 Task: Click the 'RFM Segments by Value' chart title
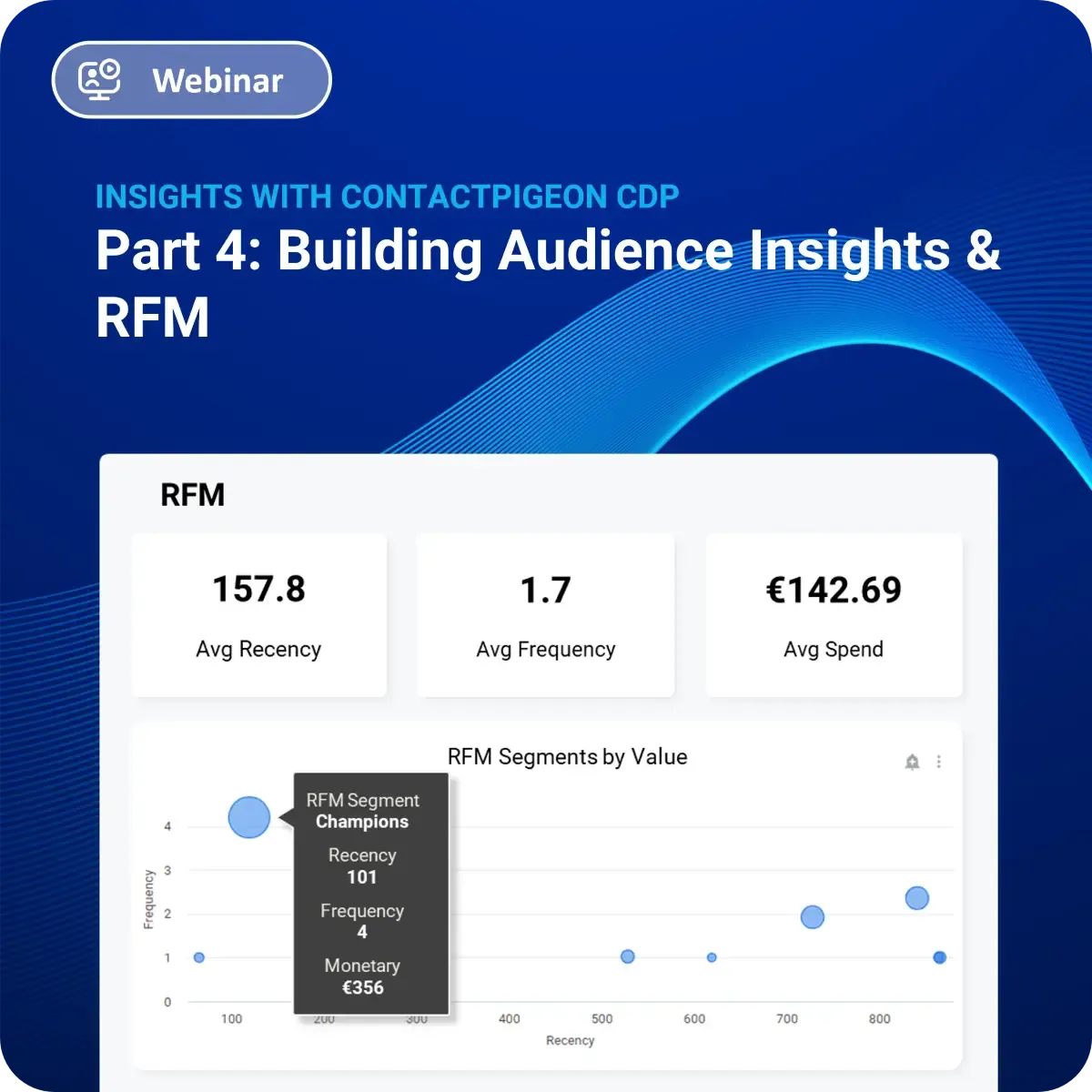pos(567,757)
